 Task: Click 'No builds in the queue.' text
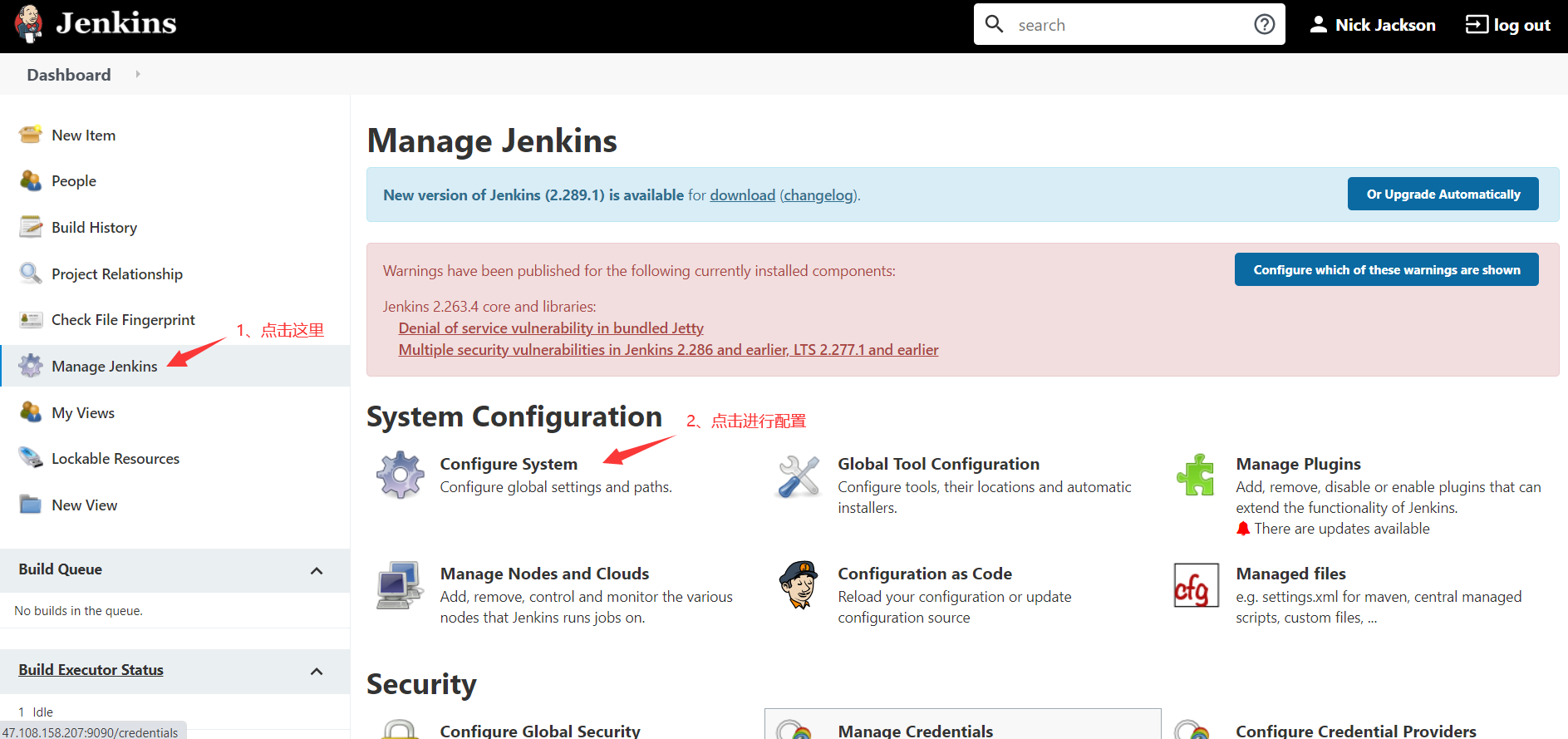(x=78, y=610)
